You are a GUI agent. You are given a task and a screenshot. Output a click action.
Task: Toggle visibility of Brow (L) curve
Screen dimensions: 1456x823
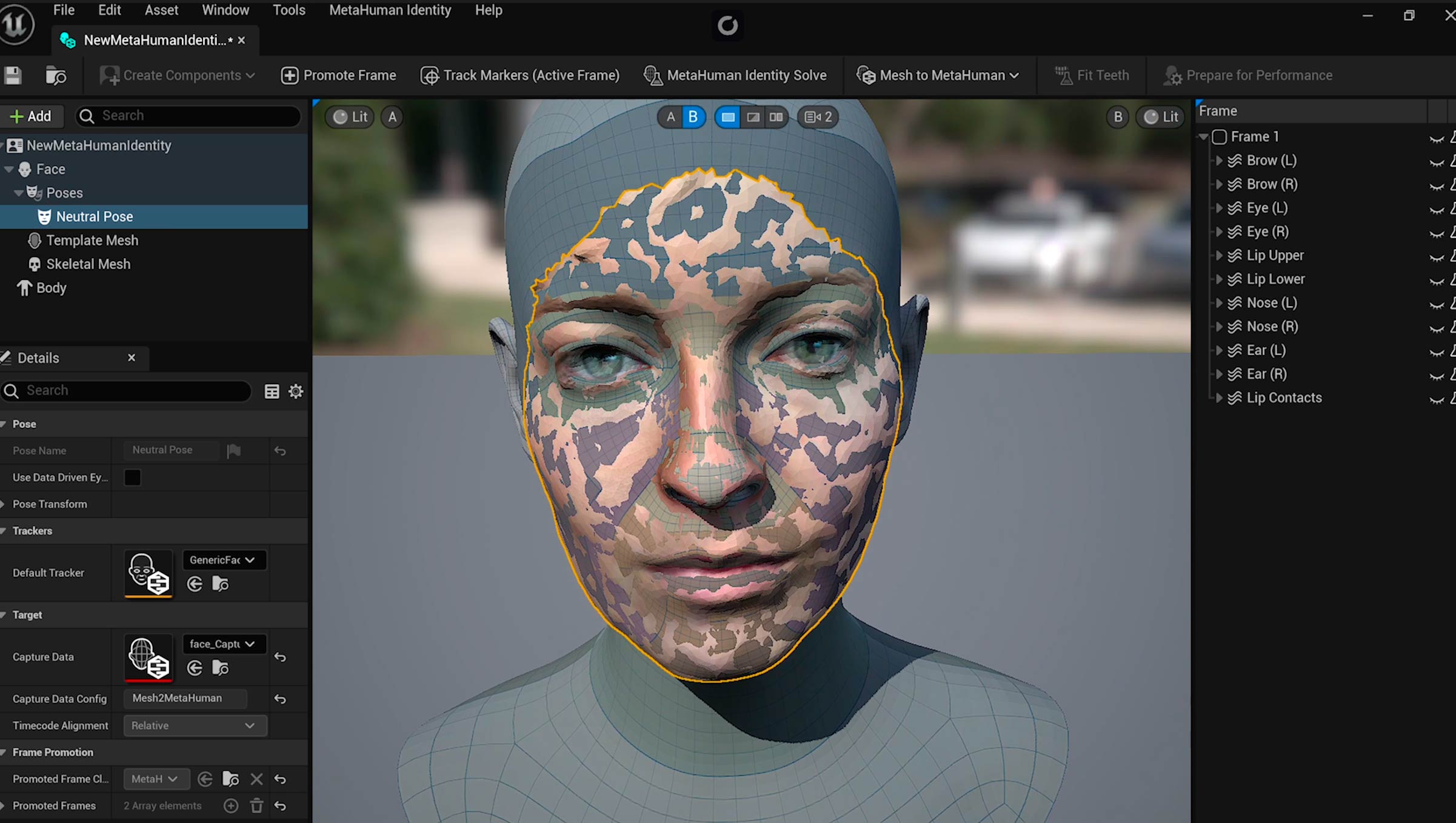coord(1436,162)
